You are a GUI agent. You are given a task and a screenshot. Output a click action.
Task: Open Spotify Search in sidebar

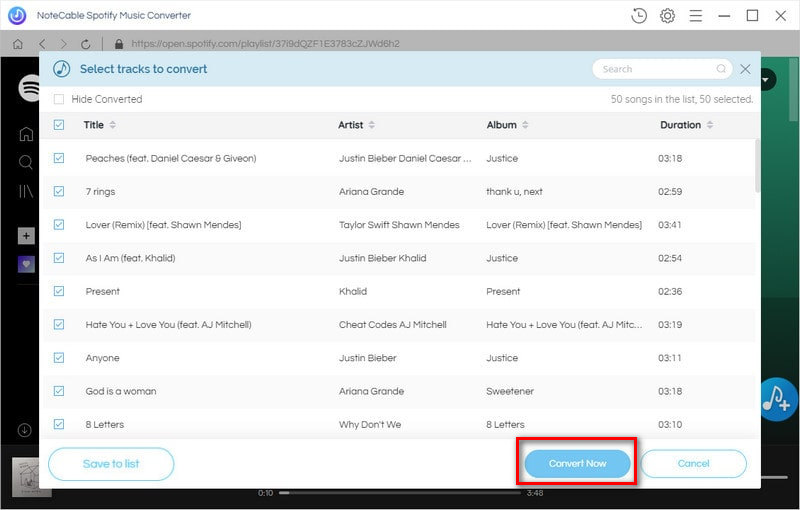tap(26, 162)
